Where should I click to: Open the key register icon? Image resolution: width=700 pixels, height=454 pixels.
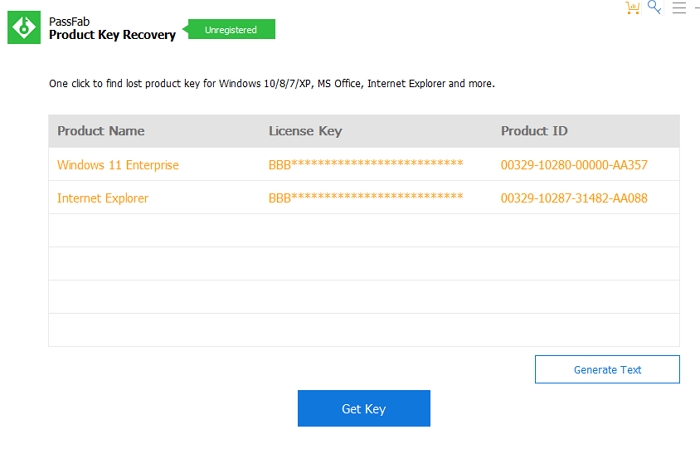pos(654,7)
